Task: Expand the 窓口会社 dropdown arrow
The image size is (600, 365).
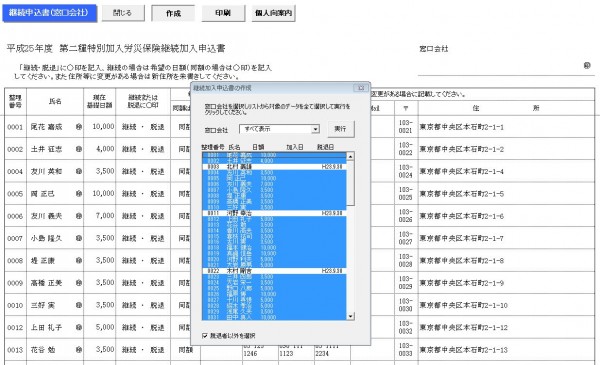Action: pos(315,129)
